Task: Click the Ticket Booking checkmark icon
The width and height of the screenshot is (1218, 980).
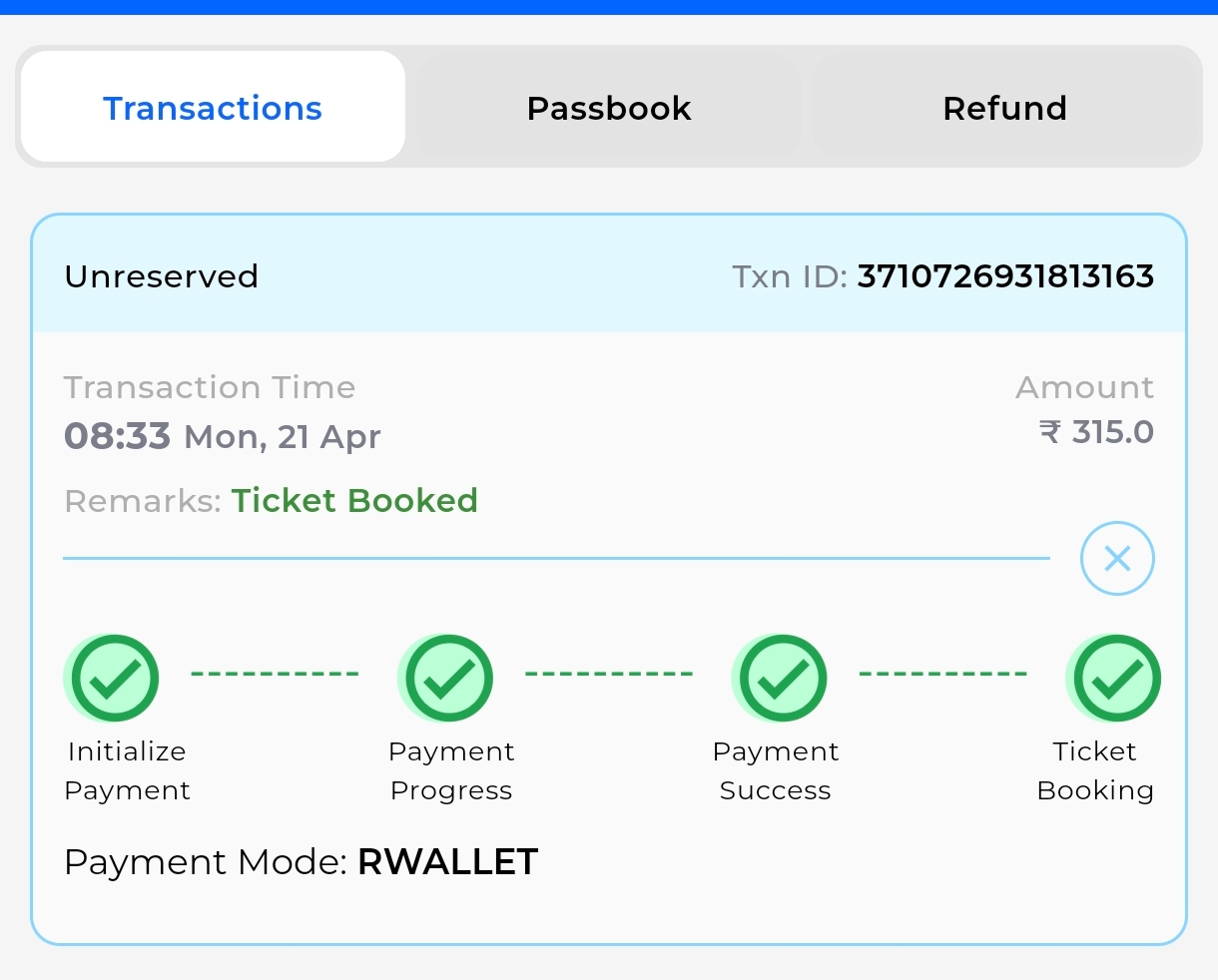Action: [1115, 679]
